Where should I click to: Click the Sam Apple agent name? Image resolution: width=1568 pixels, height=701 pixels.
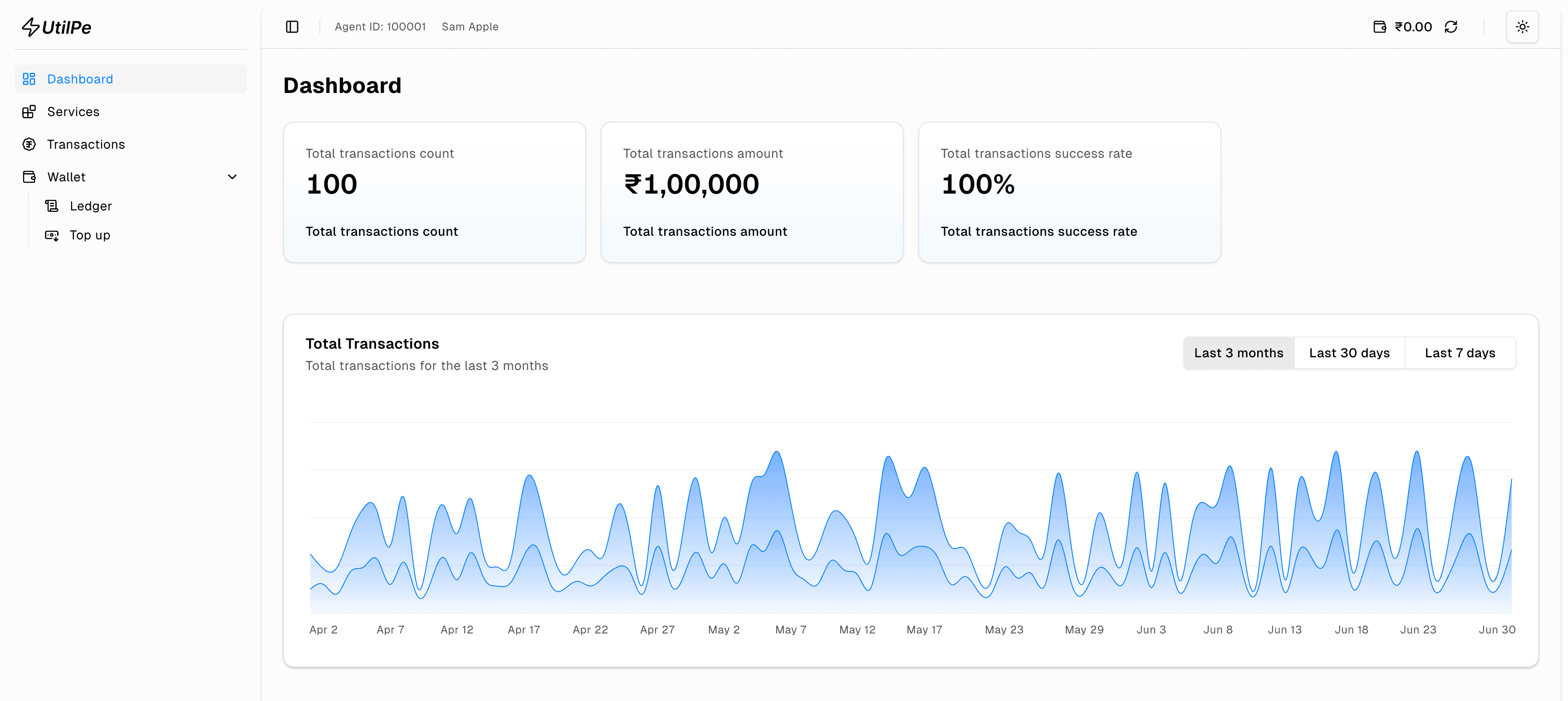pyautogui.click(x=469, y=26)
